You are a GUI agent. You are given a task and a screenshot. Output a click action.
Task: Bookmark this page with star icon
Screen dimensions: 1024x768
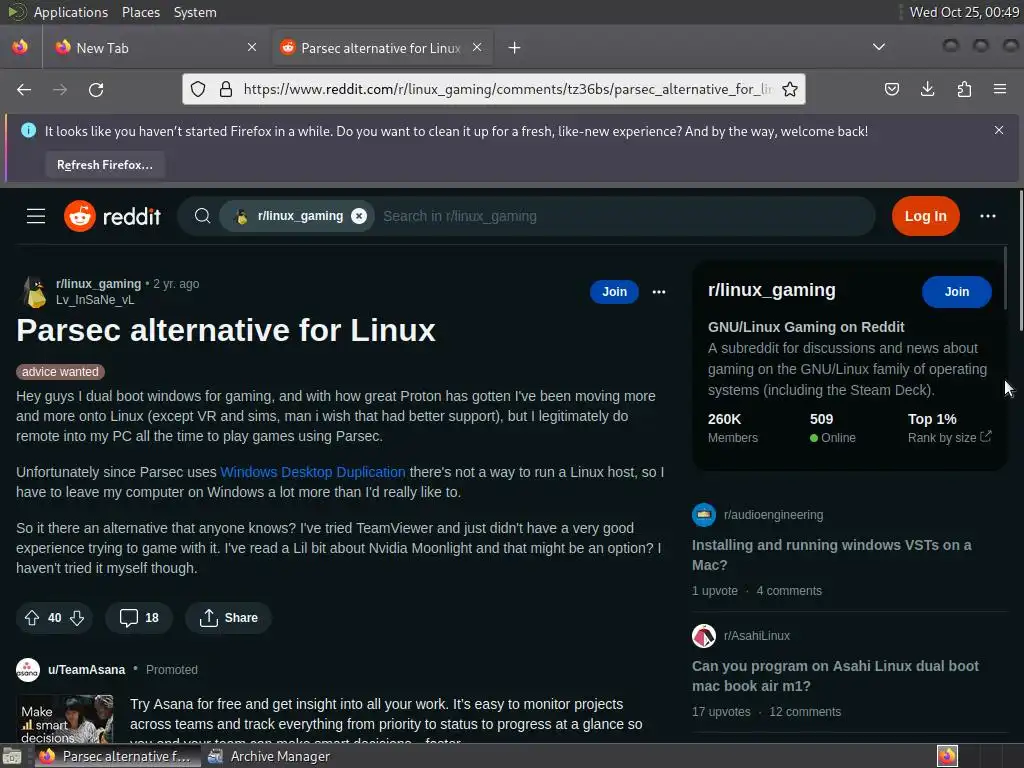[790, 89]
